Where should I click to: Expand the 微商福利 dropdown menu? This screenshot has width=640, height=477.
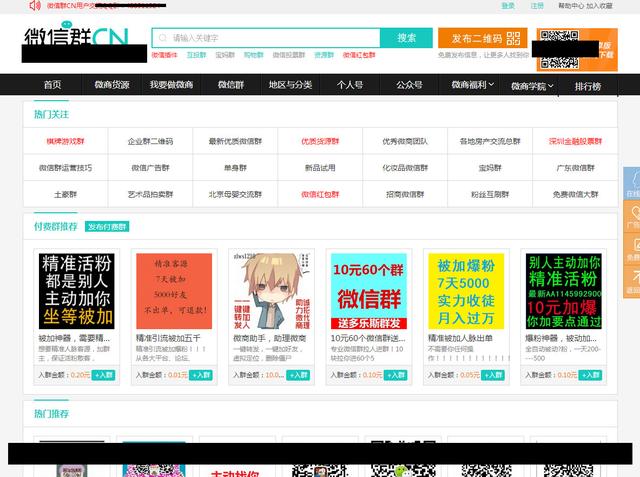click(x=472, y=84)
